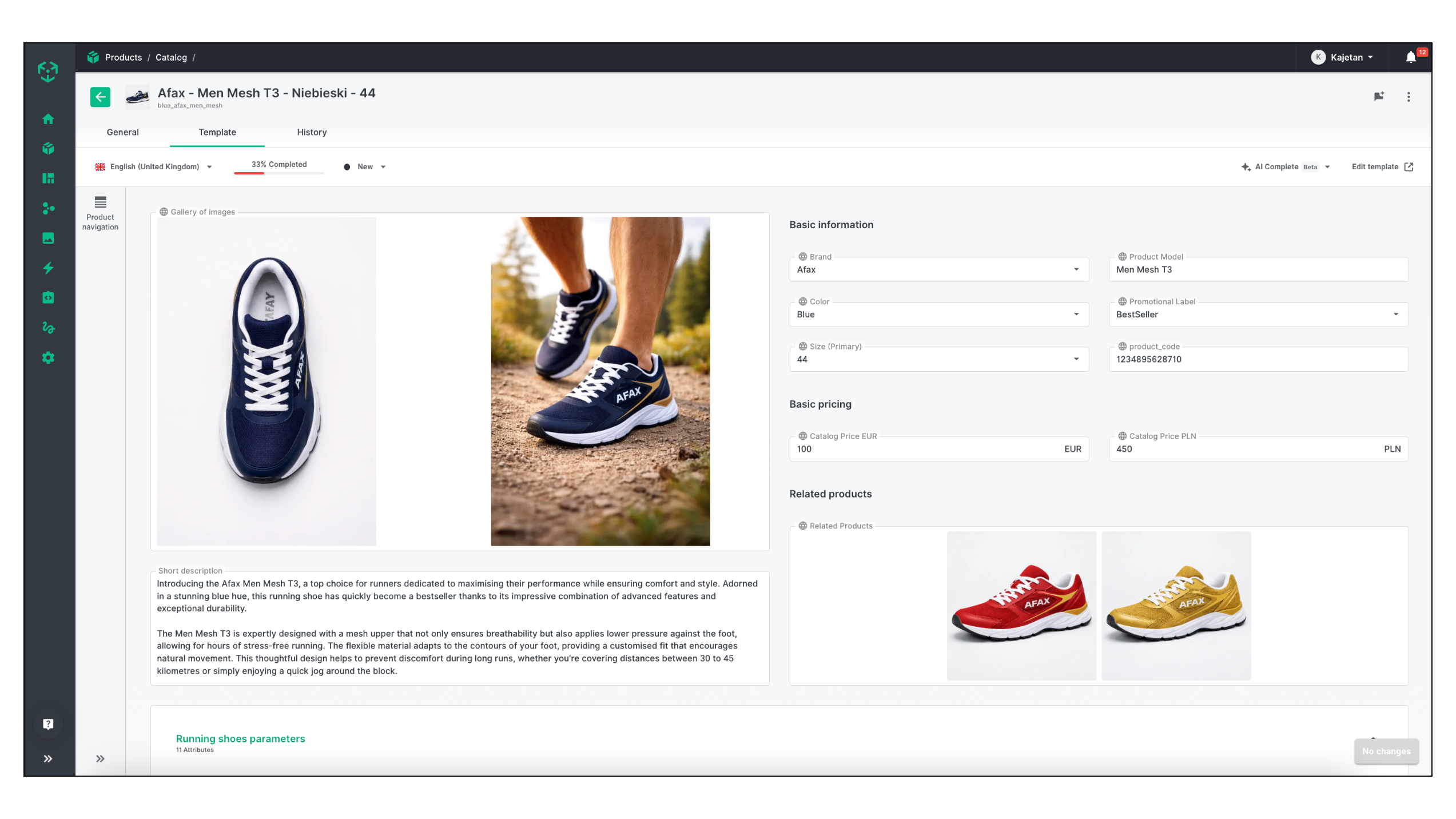Open the home icon in sidebar
The width and height of the screenshot is (1456, 819).
48,119
